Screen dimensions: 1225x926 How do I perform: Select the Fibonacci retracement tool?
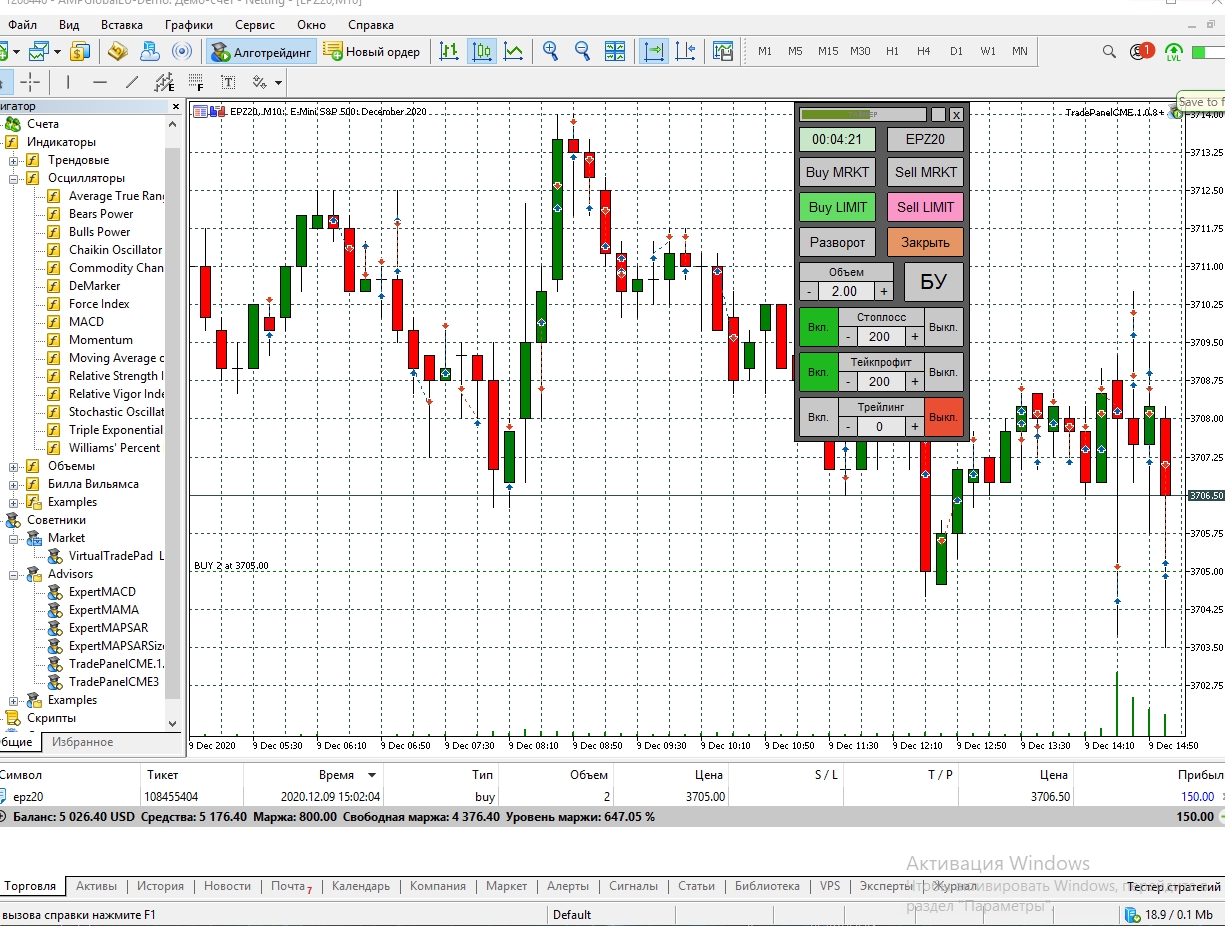(x=196, y=82)
